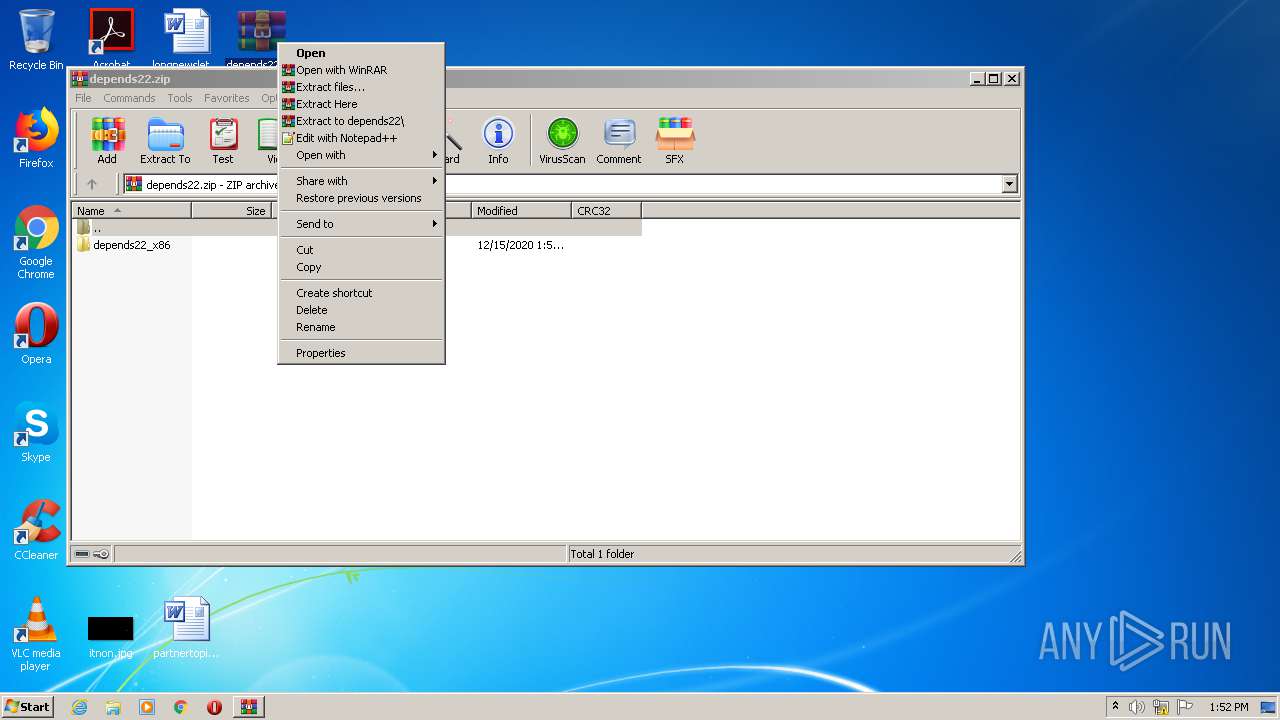This screenshot has width=1280, height=720.
Task: Open the Info toolbar icon
Action: [498, 141]
